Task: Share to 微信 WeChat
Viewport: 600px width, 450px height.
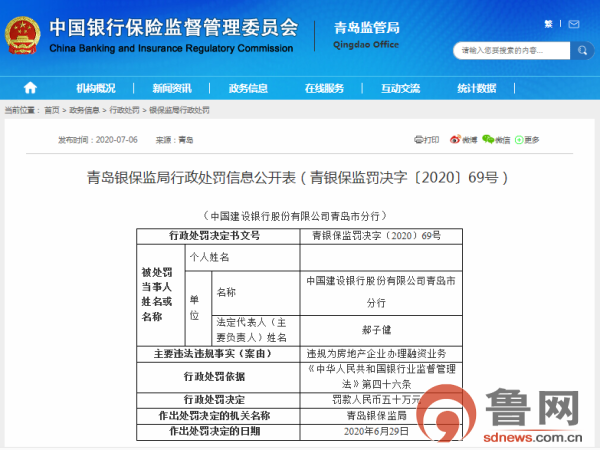Action: [496, 140]
